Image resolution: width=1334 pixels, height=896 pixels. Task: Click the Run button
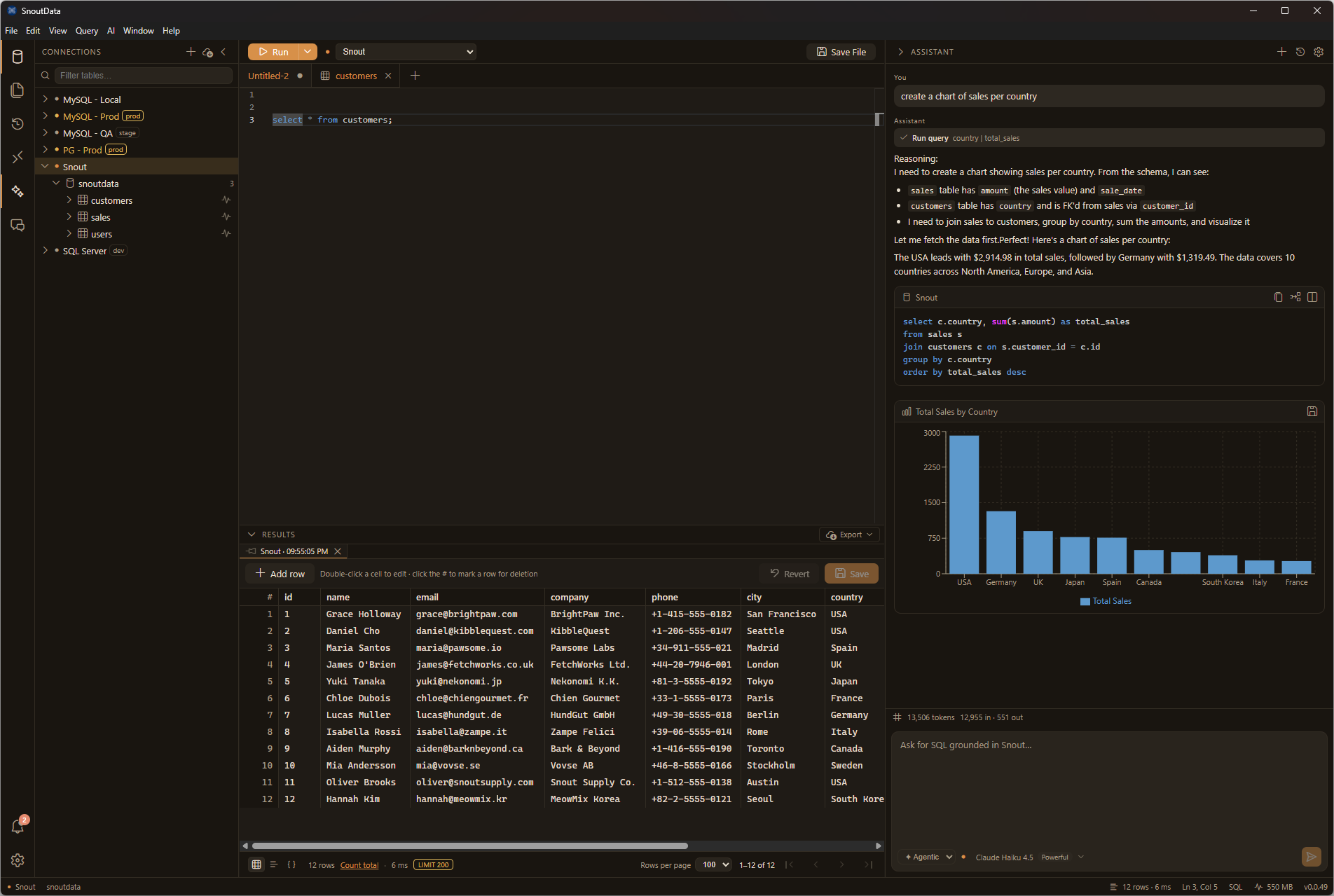[274, 52]
